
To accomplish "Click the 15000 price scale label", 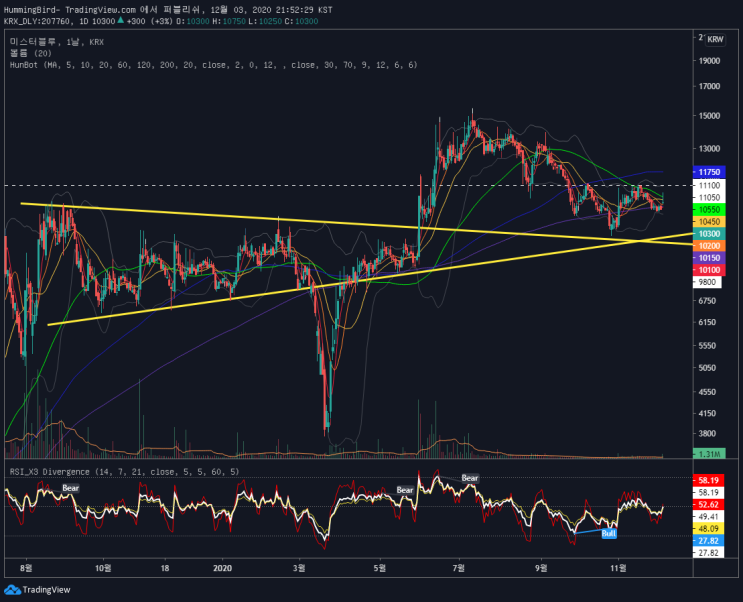I will pos(709,116).
